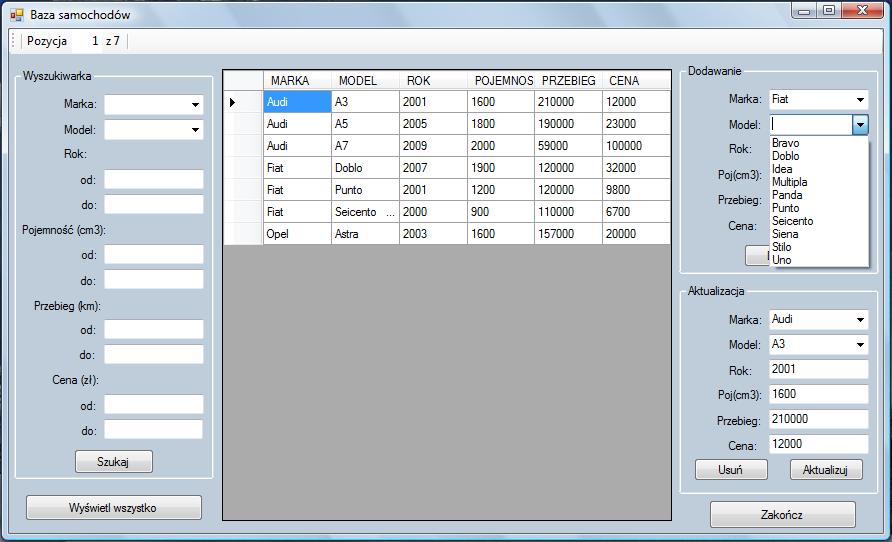Screen dimensions: 892x542
Task: Click the Pojemność od search field
Action: point(154,255)
